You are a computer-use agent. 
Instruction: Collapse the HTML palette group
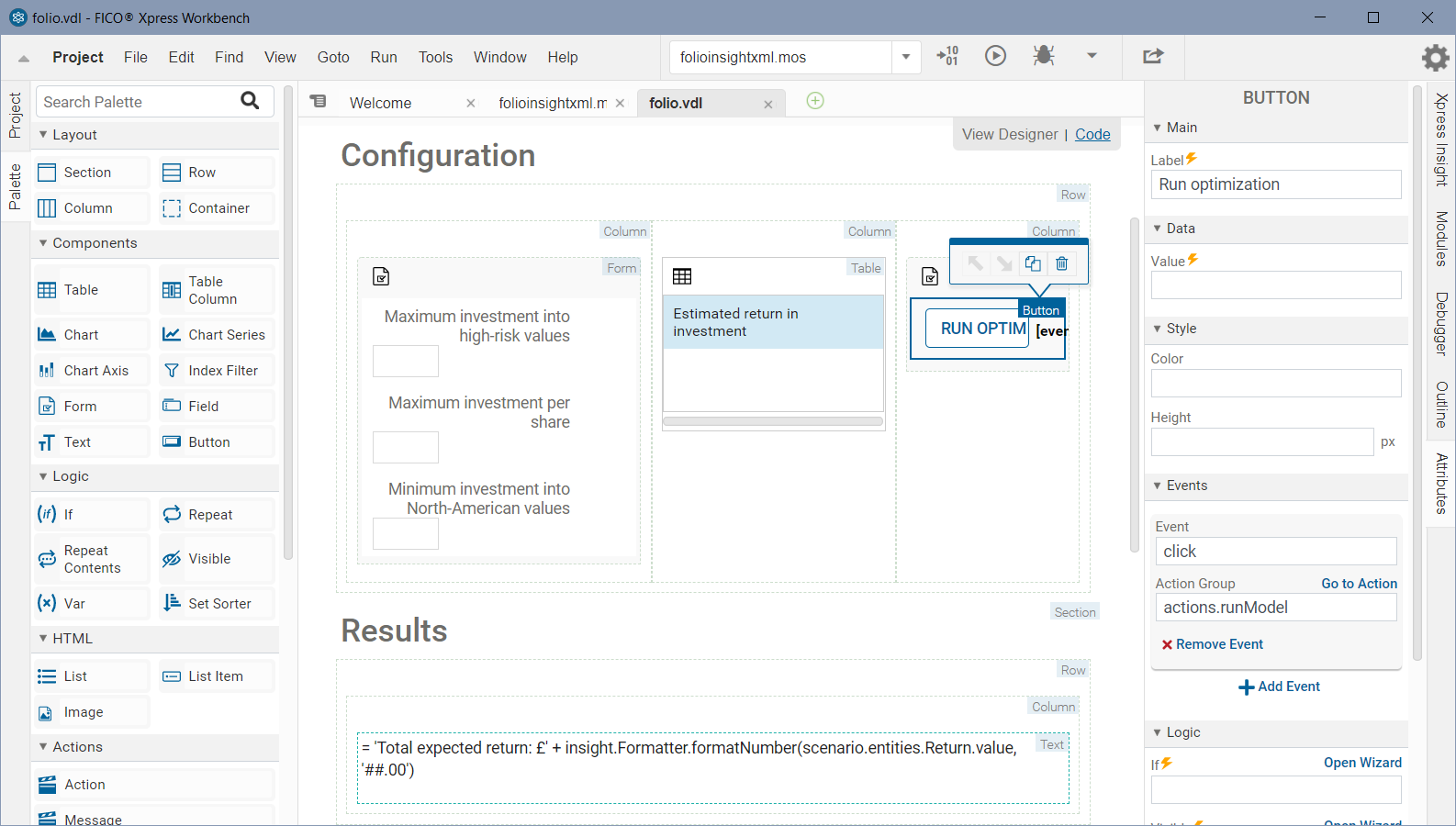click(x=43, y=638)
